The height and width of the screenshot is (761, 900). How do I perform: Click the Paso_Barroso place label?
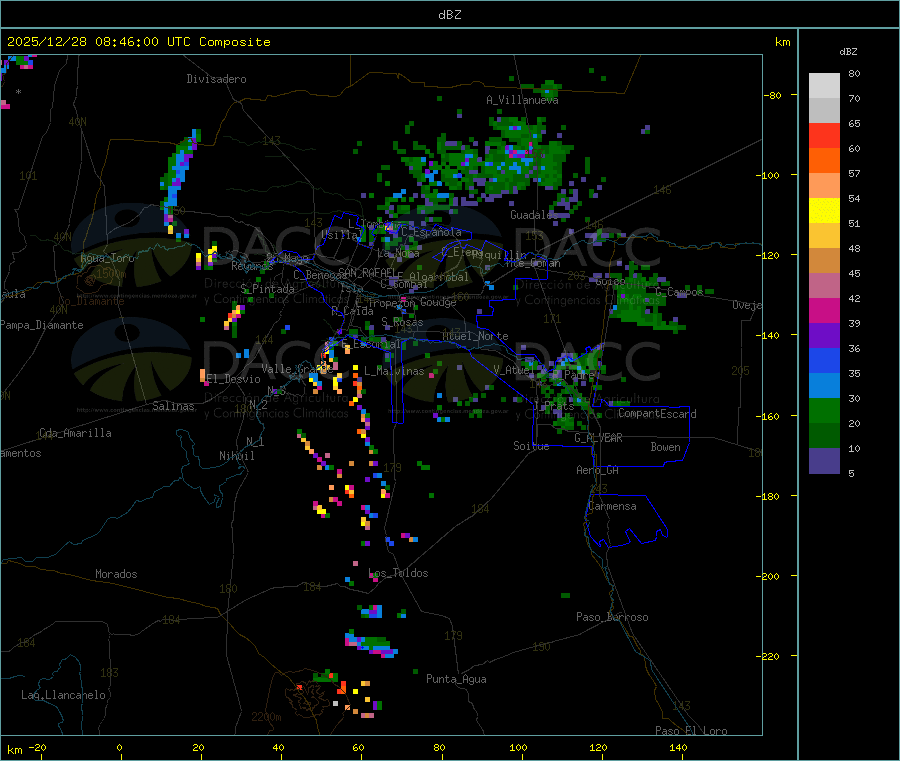[612, 617]
